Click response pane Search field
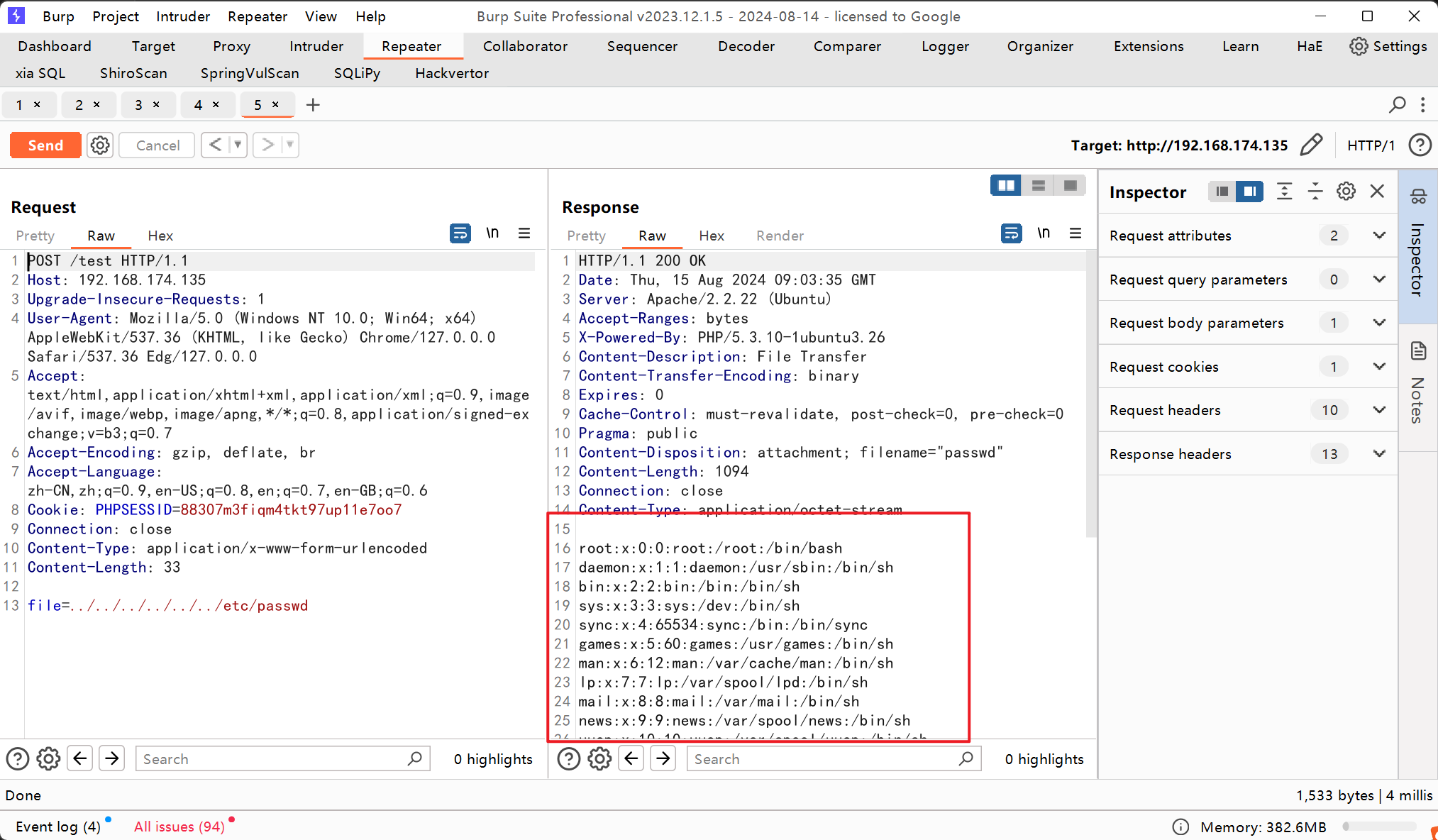Image resolution: width=1438 pixels, height=840 pixels. (x=834, y=759)
